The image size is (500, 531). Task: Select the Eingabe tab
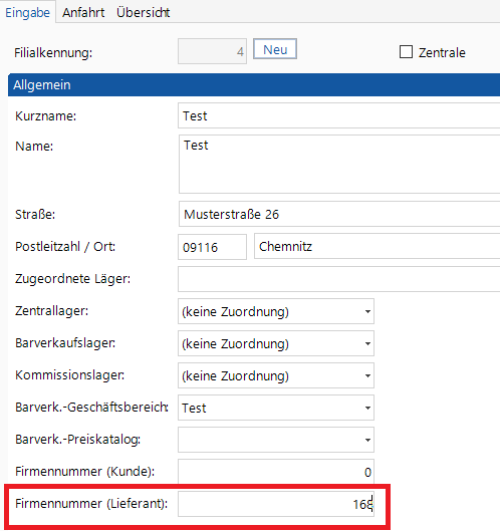(x=27, y=13)
